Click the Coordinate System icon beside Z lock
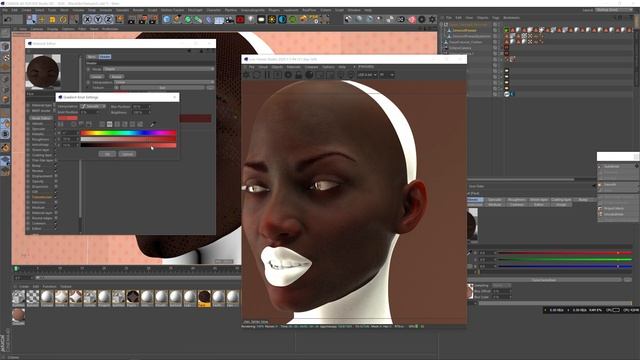640x360 pixels. tap(119, 19)
